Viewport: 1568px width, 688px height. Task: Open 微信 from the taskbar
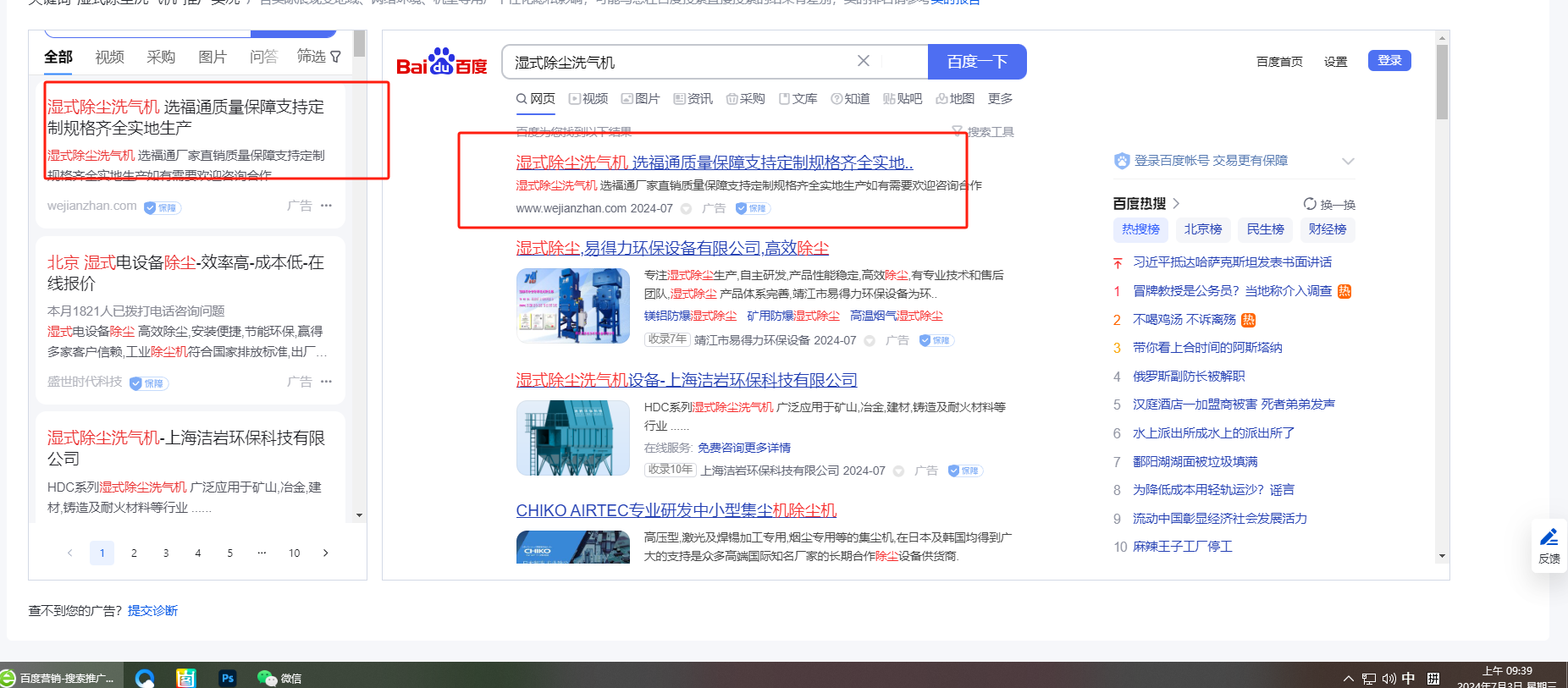pos(279,678)
